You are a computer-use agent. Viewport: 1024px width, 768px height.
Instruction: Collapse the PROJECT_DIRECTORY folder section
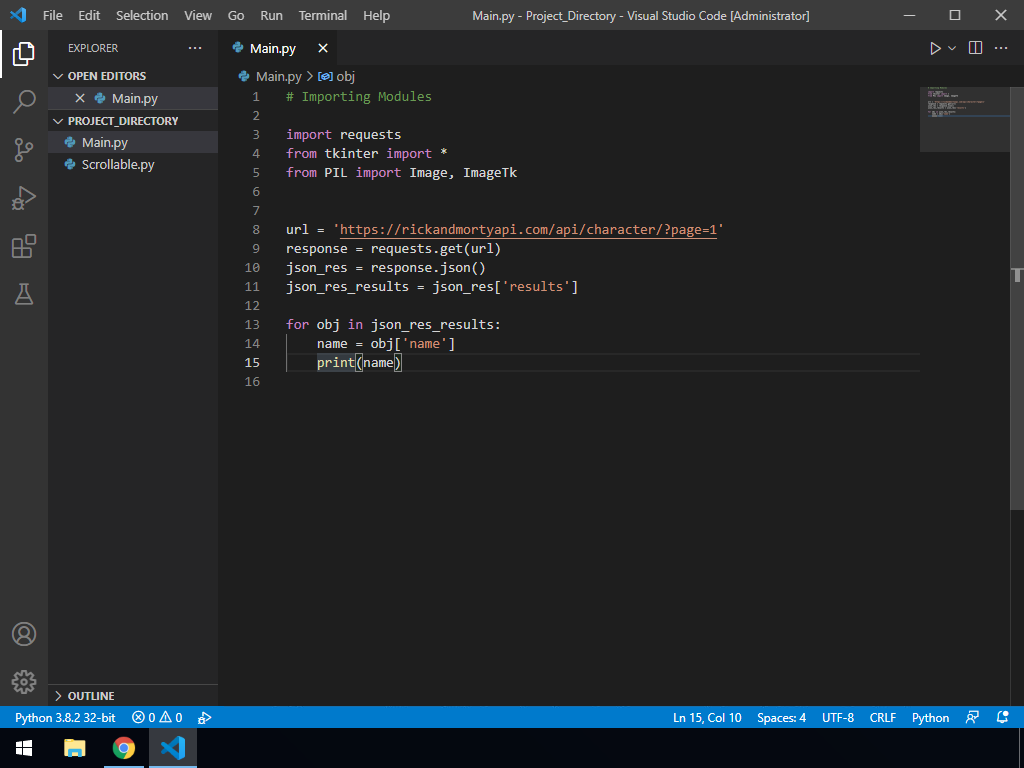click(x=122, y=121)
